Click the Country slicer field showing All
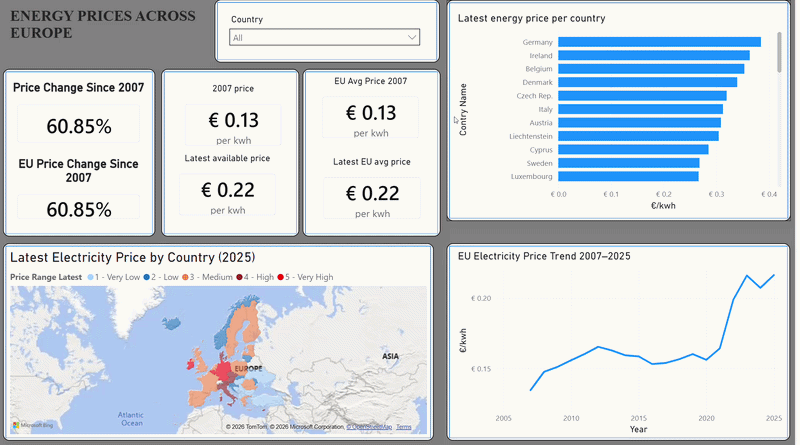Viewport: 800px width, 445px height. [x=324, y=37]
